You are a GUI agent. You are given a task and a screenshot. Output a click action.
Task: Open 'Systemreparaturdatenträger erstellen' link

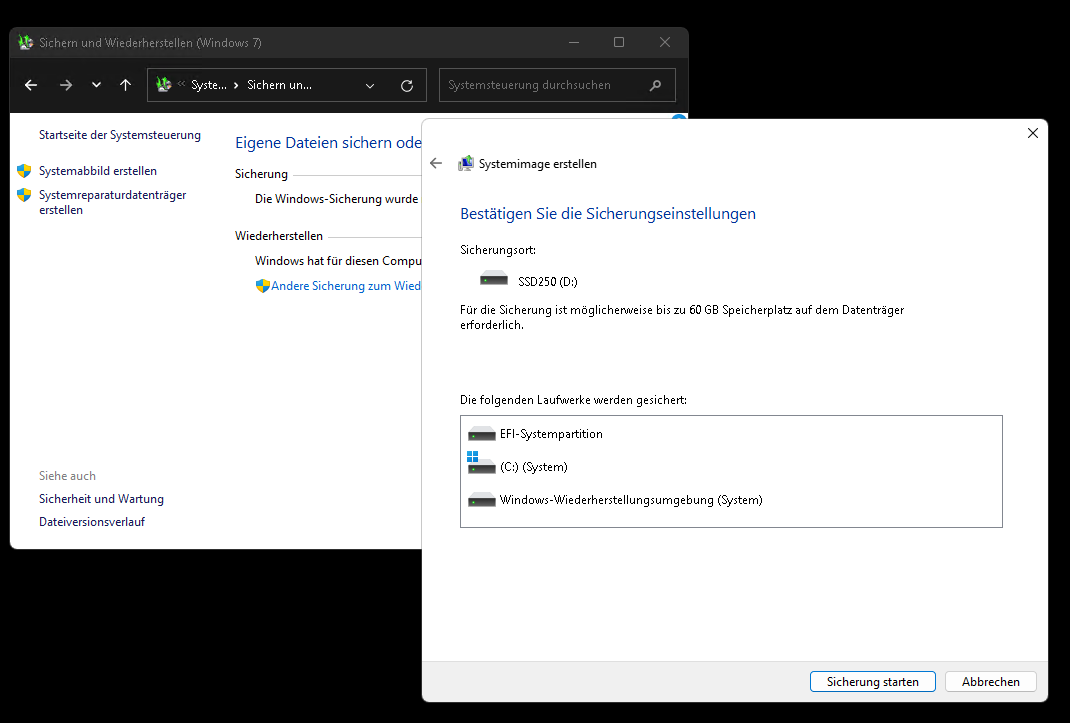click(x=113, y=202)
